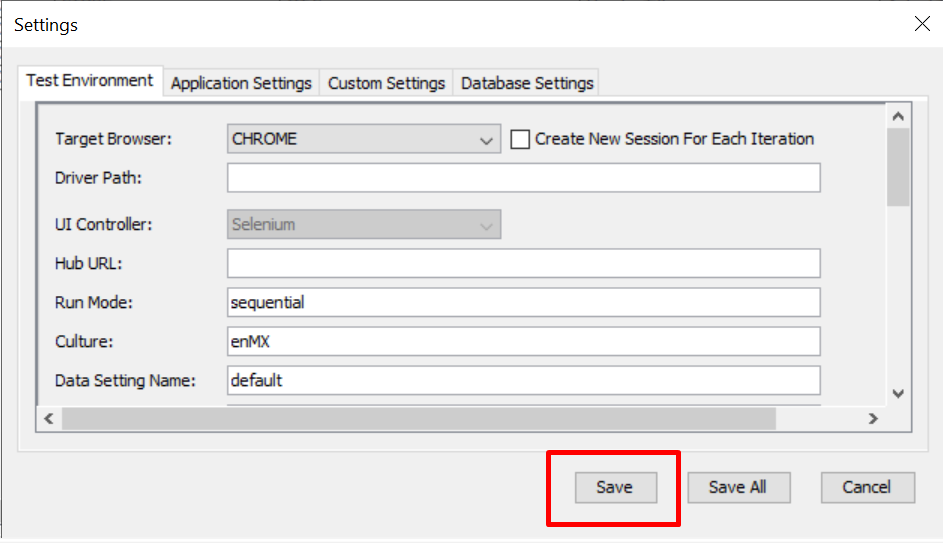This screenshot has height=543, width=943.
Task: Click the horizontal scrollbar left arrow
Action: coord(48,419)
